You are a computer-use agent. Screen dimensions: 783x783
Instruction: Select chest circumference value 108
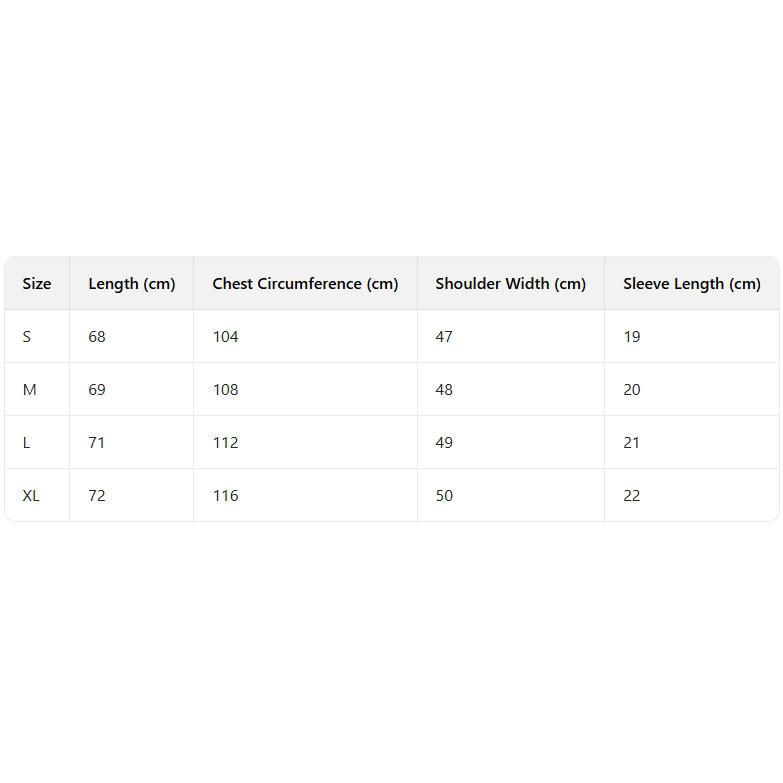(x=226, y=390)
